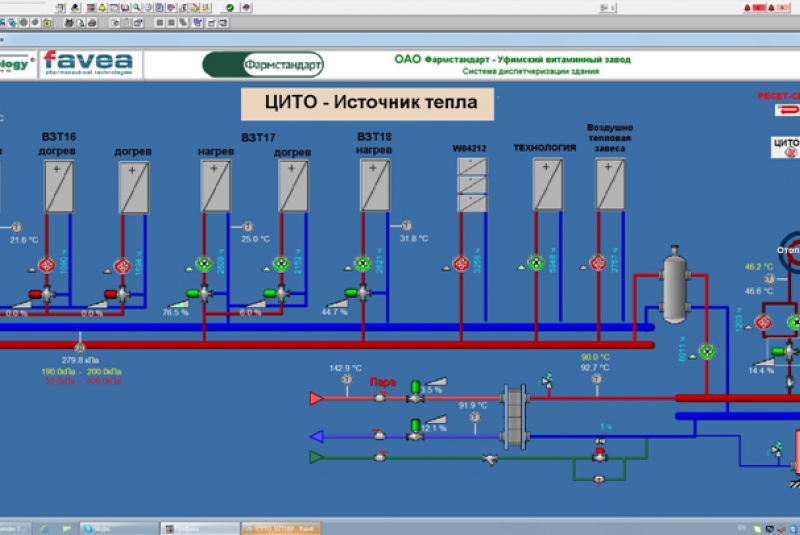Select the green ВЗТ18 нагрев circulation pump

[x=363, y=264]
